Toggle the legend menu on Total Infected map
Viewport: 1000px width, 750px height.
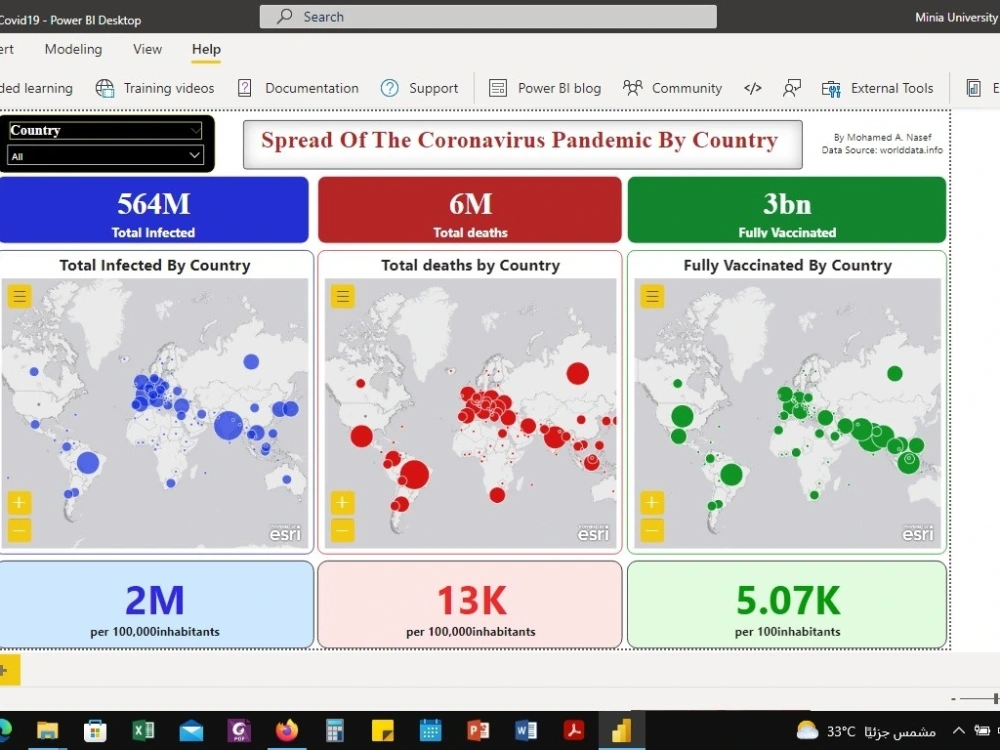pyautogui.click(x=19, y=296)
